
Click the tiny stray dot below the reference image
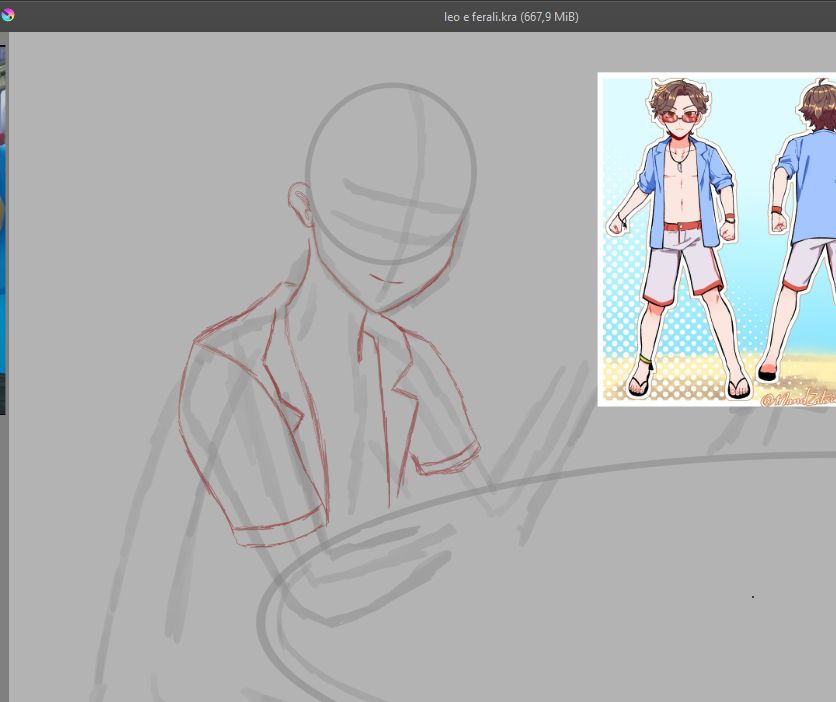[753, 597]
